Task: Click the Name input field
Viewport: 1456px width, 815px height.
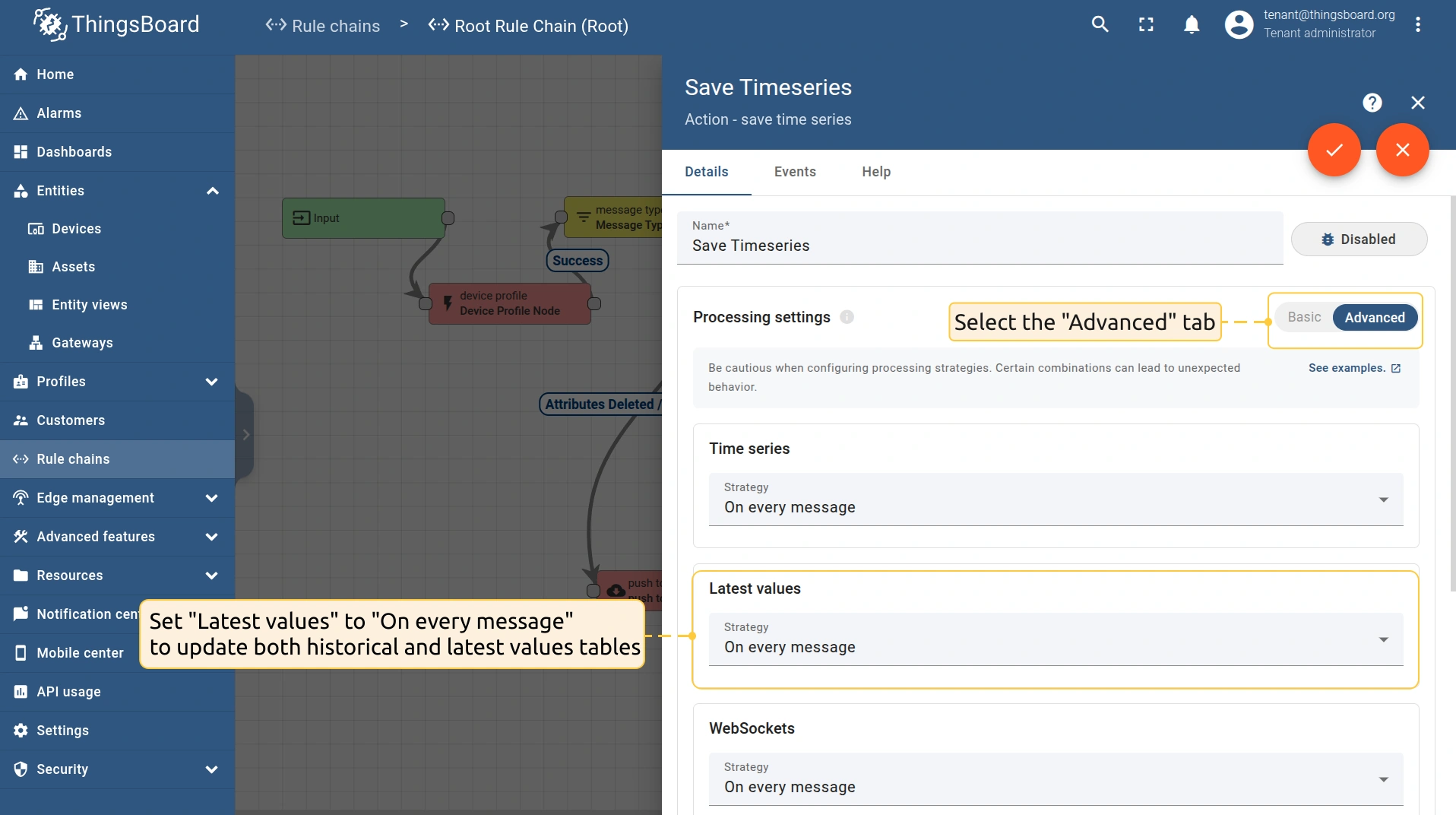Action: (979, 246)
